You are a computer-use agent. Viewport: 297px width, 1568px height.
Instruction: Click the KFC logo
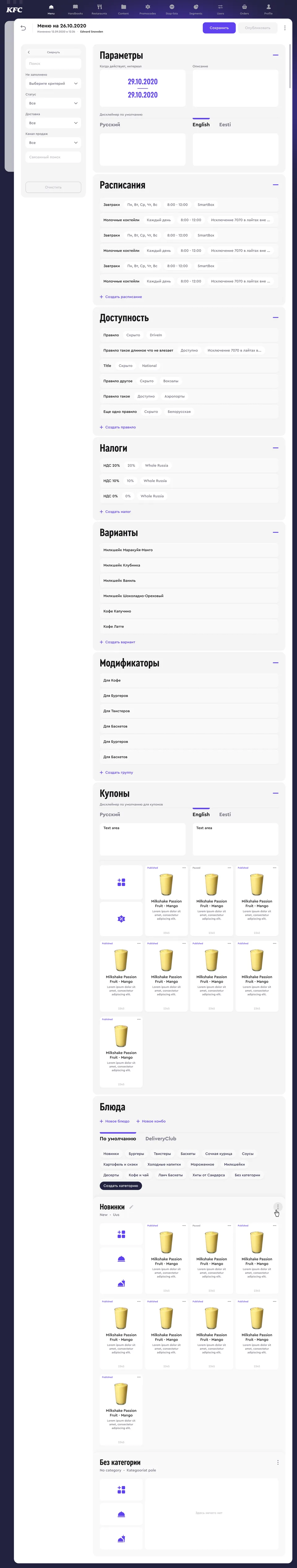pos(14,10)
